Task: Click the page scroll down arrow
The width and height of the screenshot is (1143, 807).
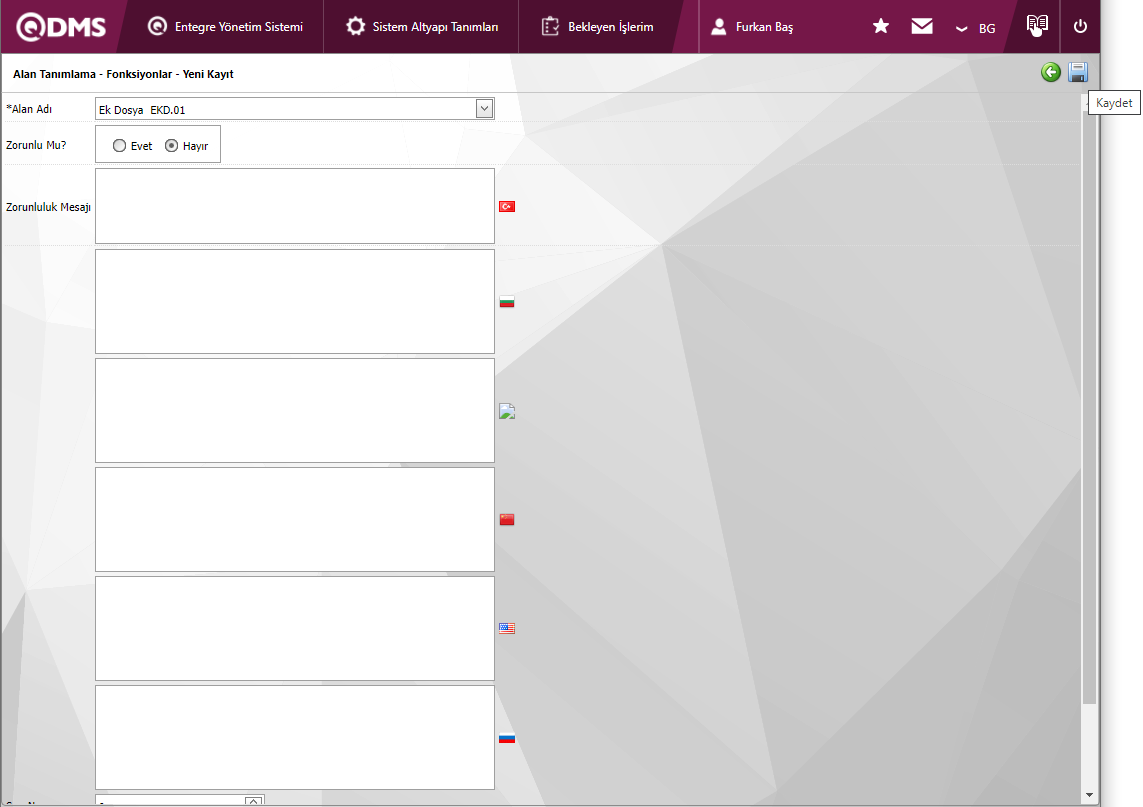Action: pyautogui.click(x=1089, y=795)
